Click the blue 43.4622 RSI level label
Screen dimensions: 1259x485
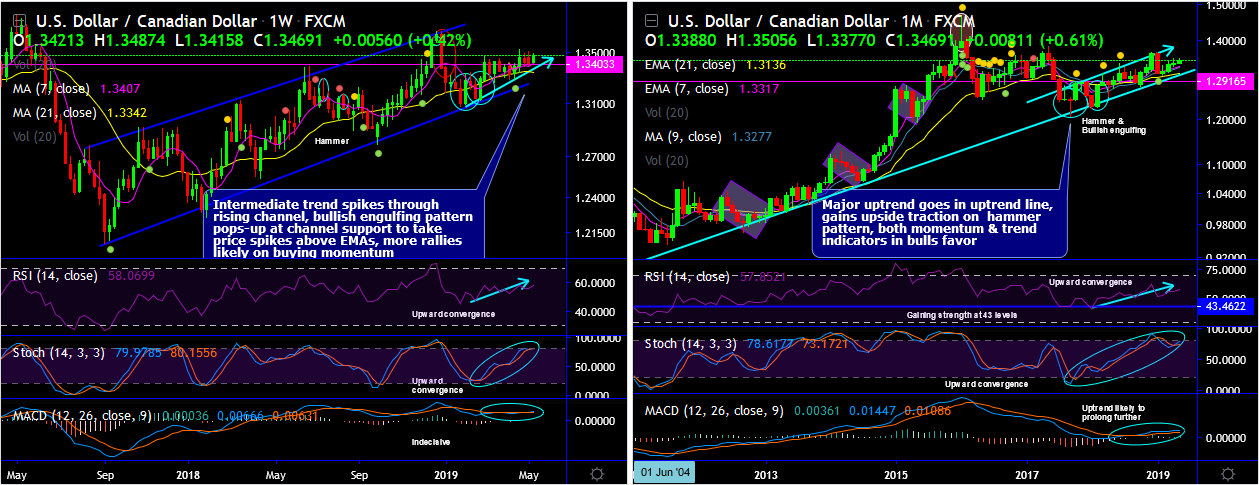(x=1228, y=307)
